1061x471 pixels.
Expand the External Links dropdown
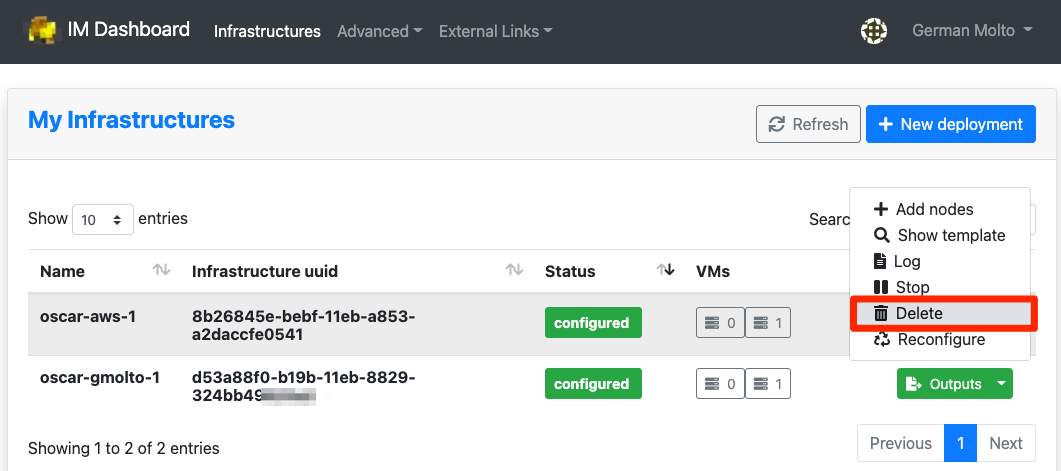click(495, 31)
